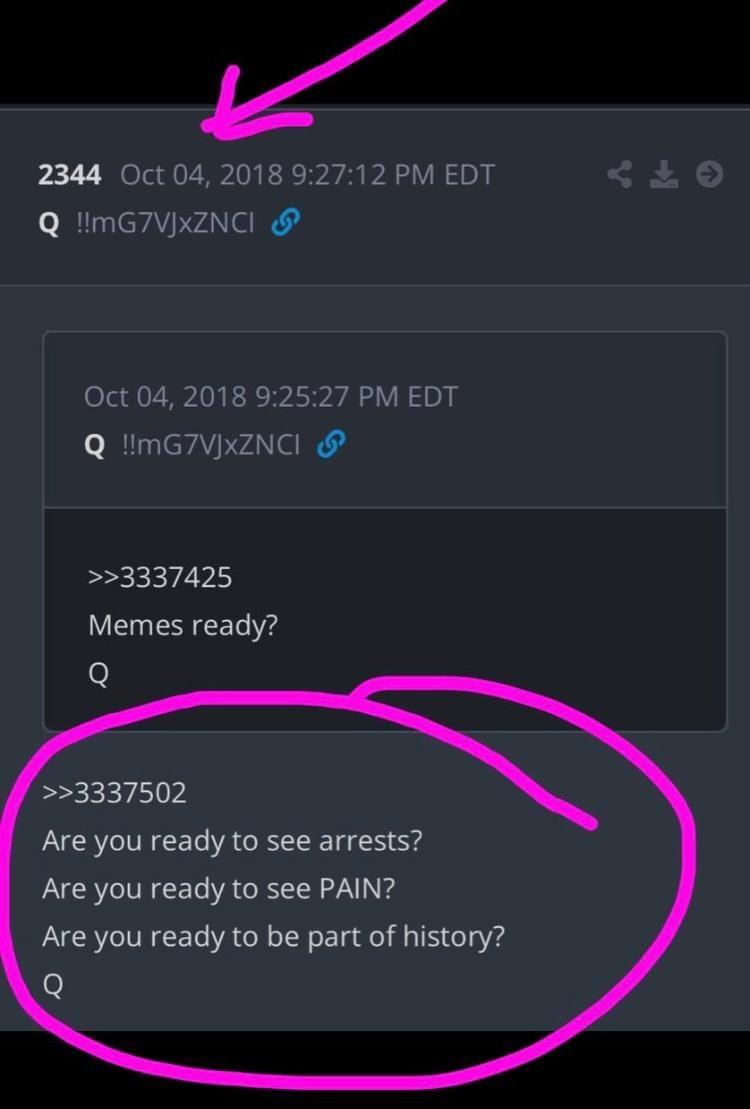
Task: Click the Q signature below "Memes ready?"
Action: point(99,674)
